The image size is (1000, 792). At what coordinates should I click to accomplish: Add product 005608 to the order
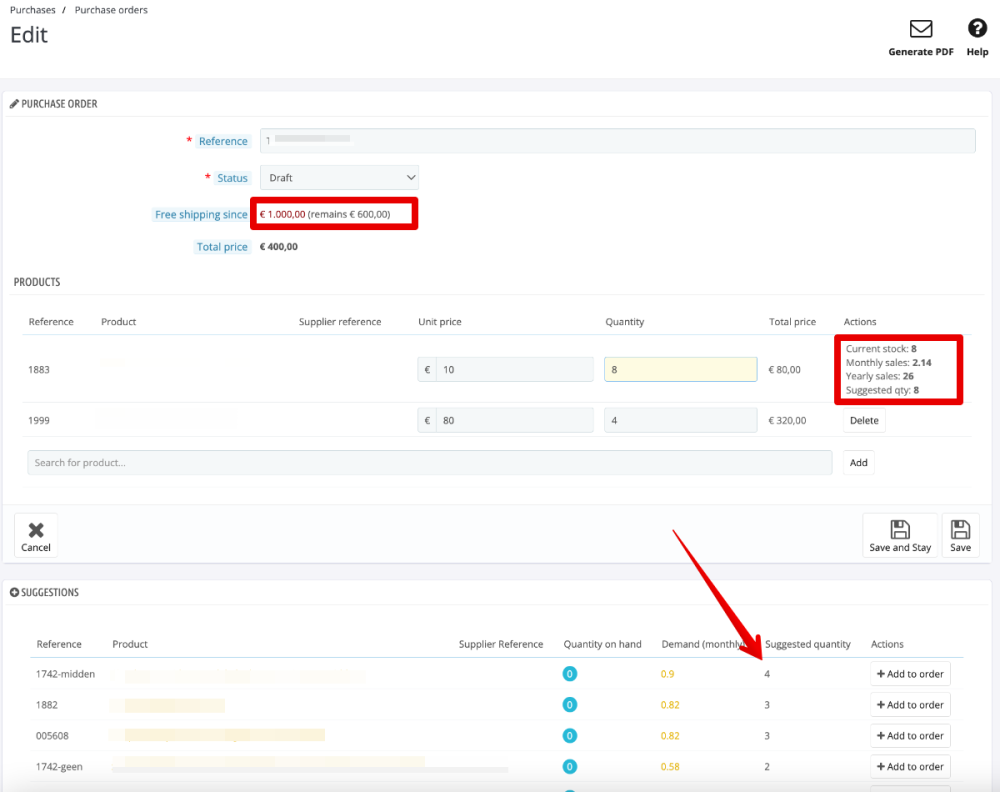pyautogui.click(x=910, y=736)
